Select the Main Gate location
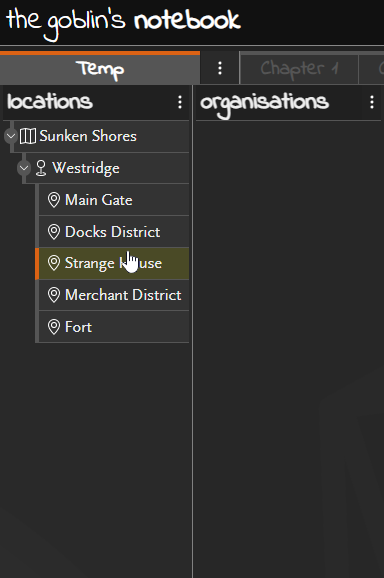This screenshot has height=578, width=384. pos(114,200)
